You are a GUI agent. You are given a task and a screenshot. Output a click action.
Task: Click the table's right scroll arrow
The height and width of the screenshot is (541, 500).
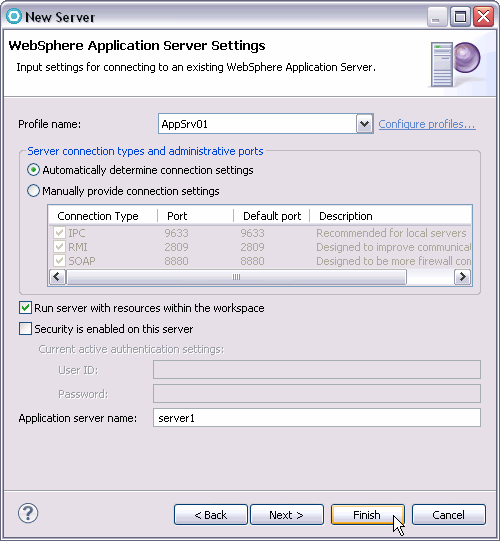point(462,277)
